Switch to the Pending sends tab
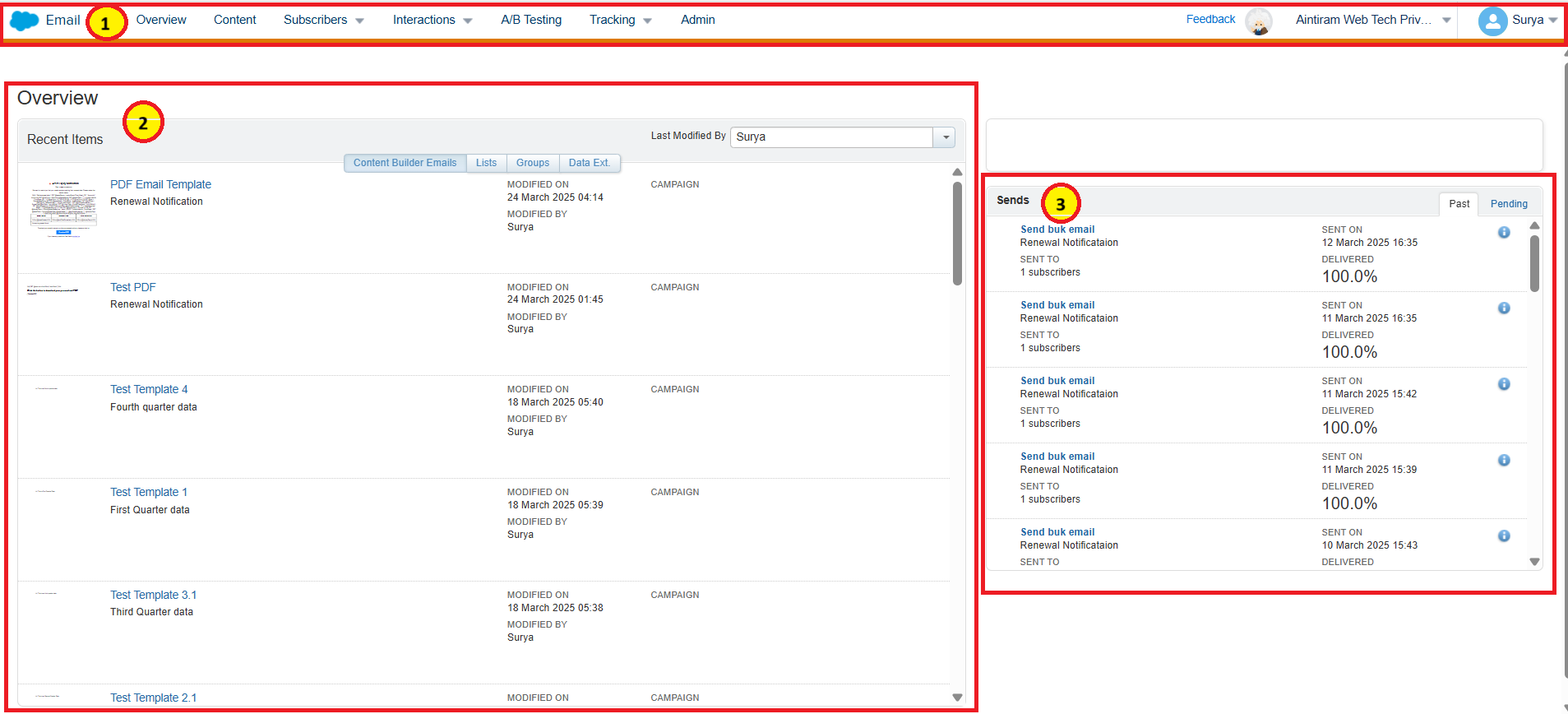This screenshot has width=1568, height=714. (1508, 204)
